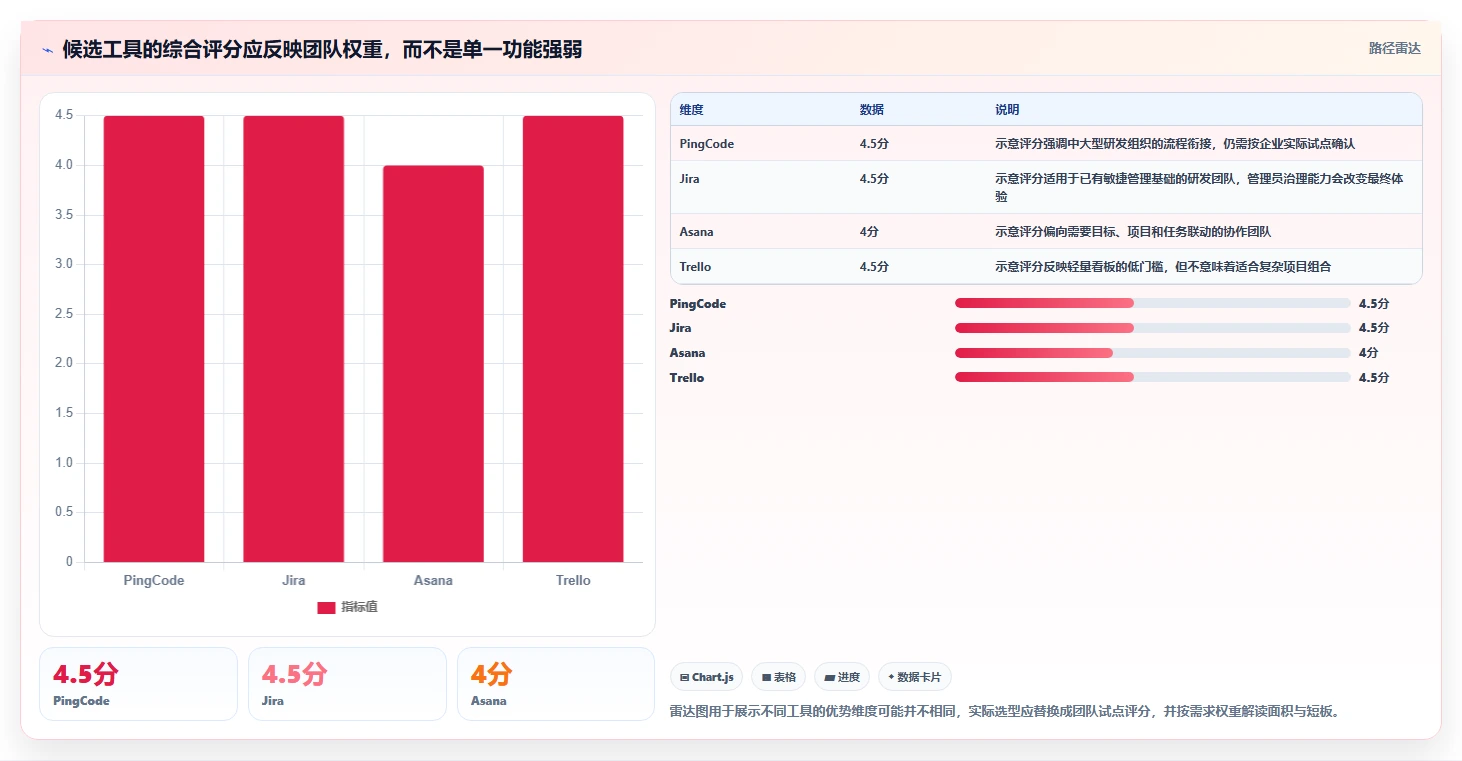Click the Asana label beside its progress bar

(x=687, y=353)
